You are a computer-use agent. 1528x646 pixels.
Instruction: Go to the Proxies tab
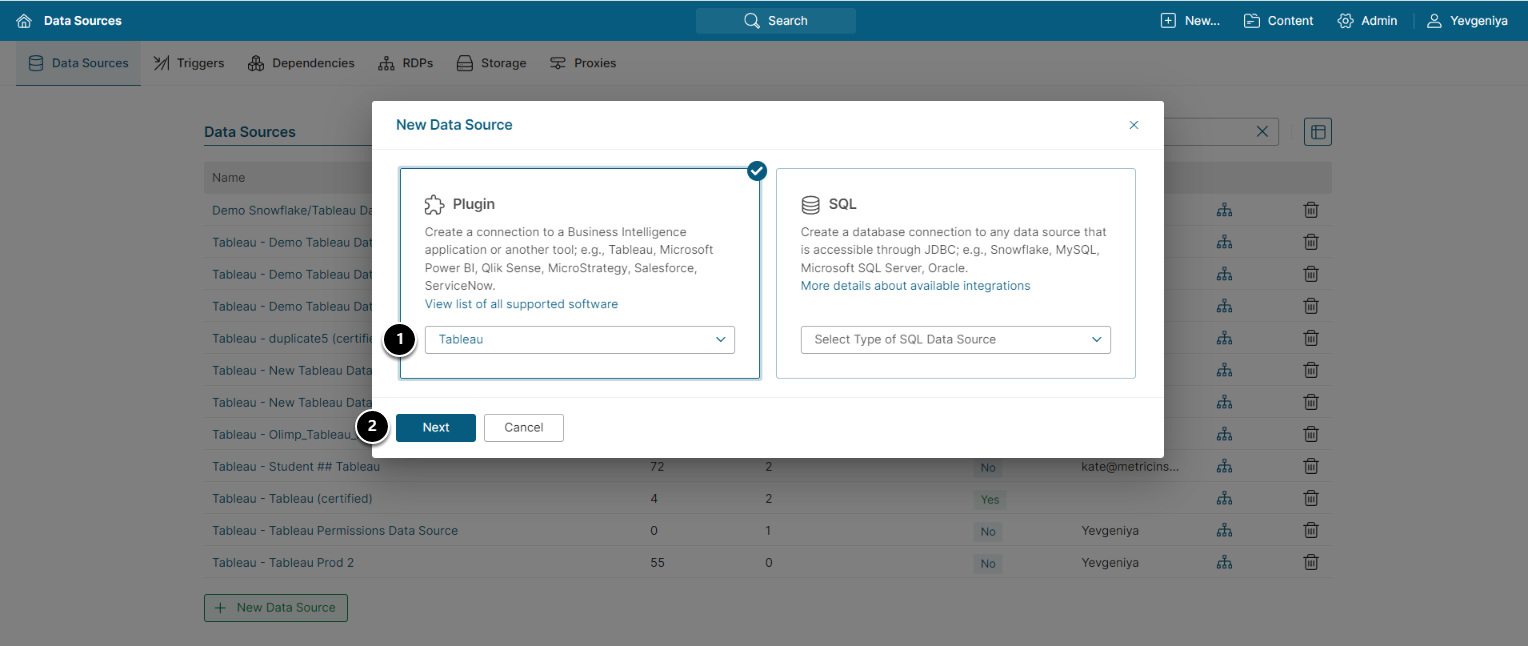tap(583, 63)
